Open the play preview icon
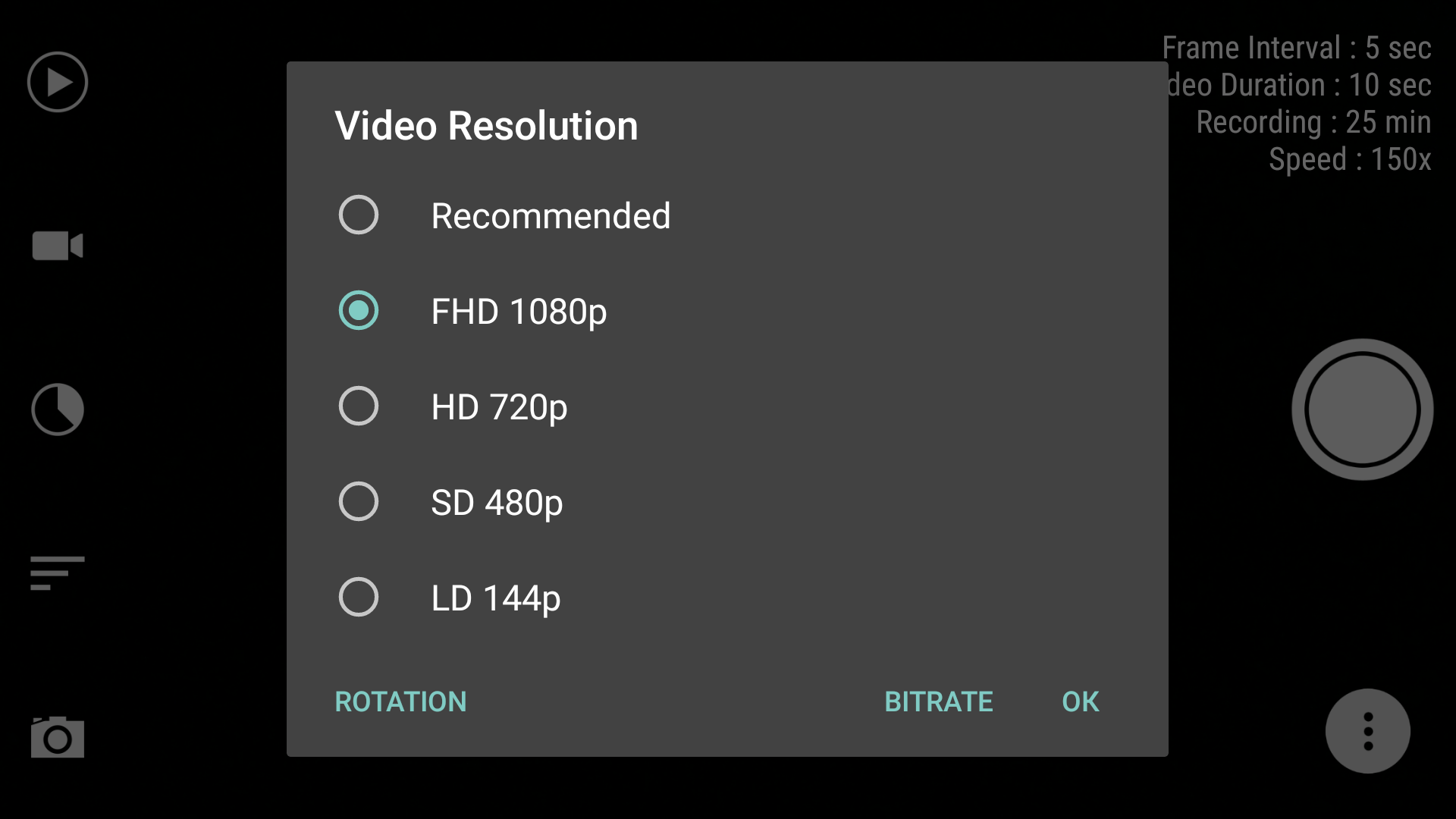The image size is (1456, 819). [58, 82]
